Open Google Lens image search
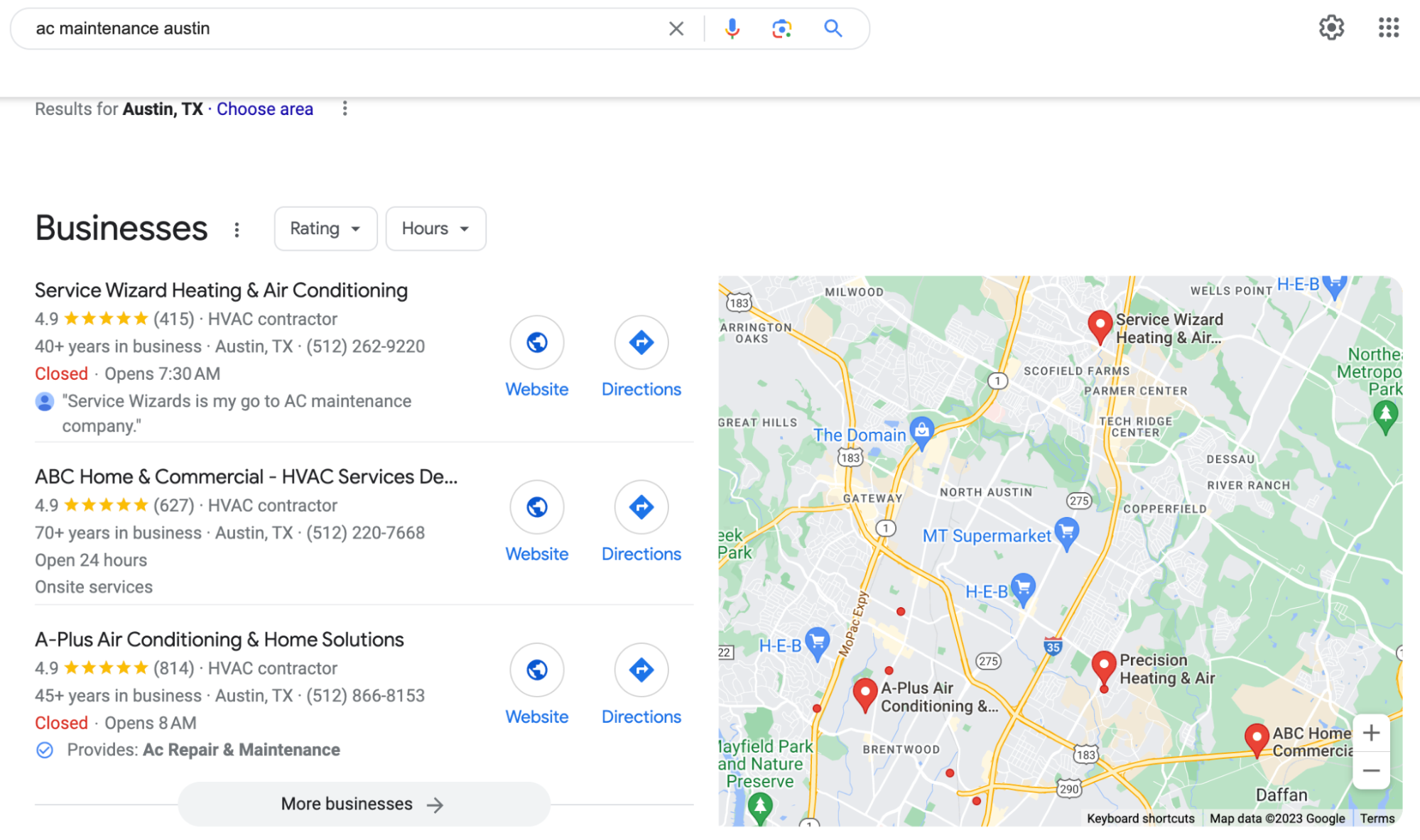1420x840 pixels. (781, 28)
